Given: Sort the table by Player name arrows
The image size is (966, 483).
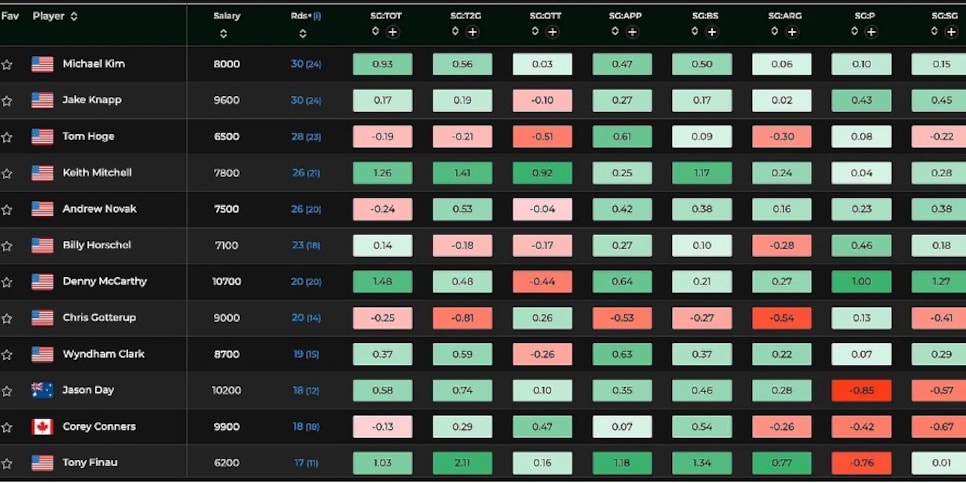Looking at the screenshot, I should coord(73,16).
